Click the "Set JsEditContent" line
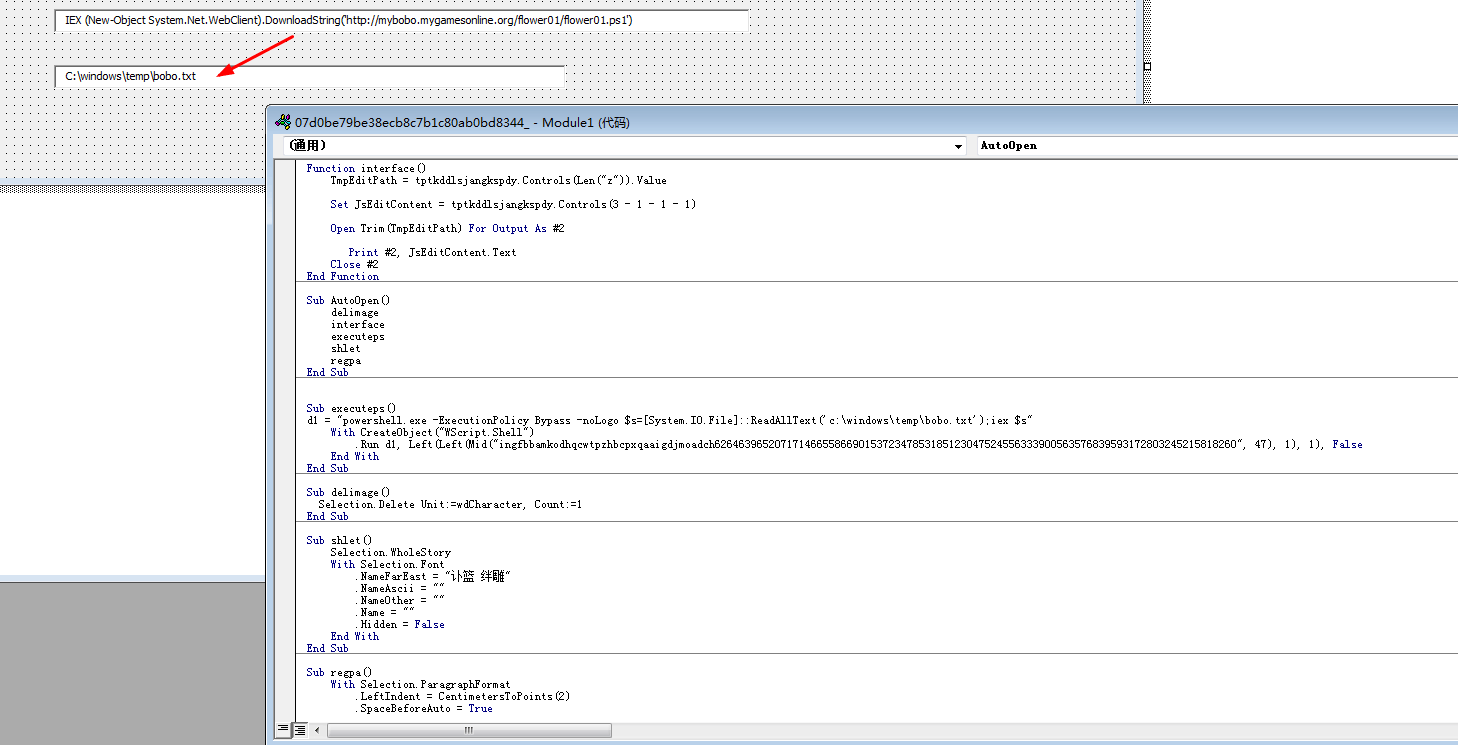The height and width of the screenshot is (745, 1458). [514, 204]
